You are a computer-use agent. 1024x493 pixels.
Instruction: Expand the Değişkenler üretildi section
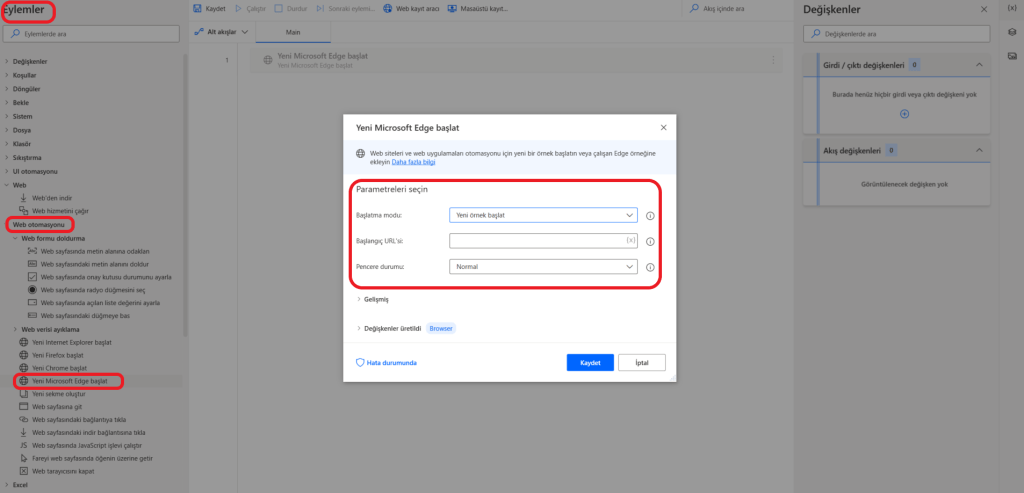coord(360,327)
